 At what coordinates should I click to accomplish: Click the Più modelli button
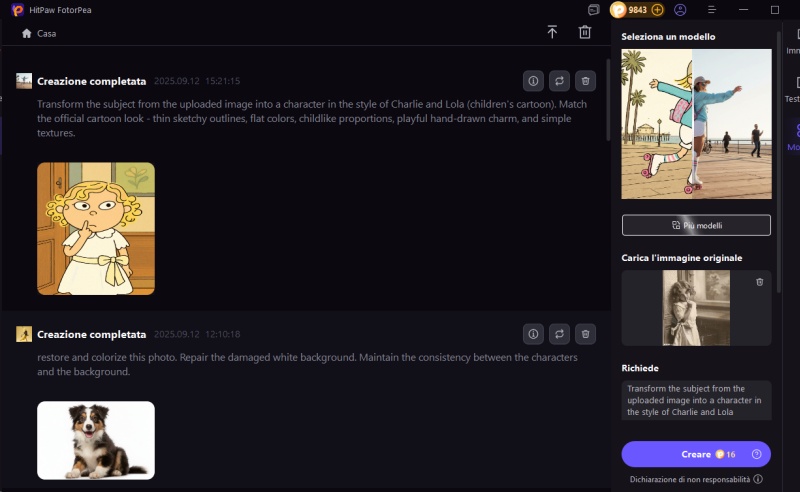click(x=696, y=225)
